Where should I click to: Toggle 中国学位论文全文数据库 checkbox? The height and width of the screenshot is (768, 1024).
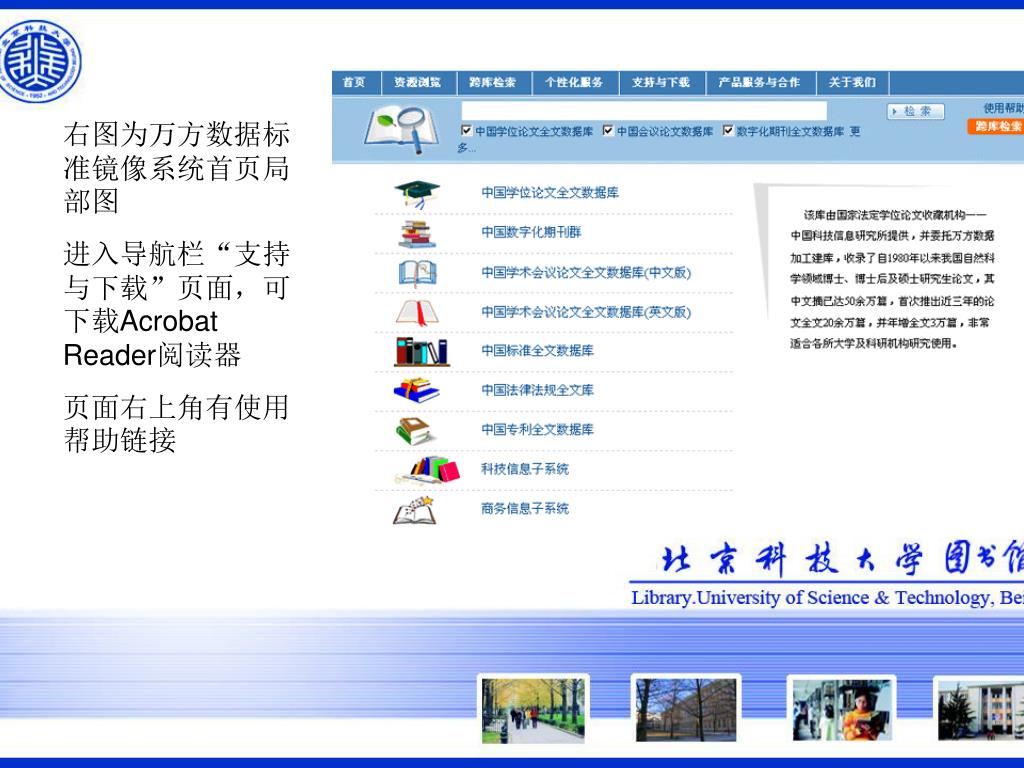tap(466, 131)
